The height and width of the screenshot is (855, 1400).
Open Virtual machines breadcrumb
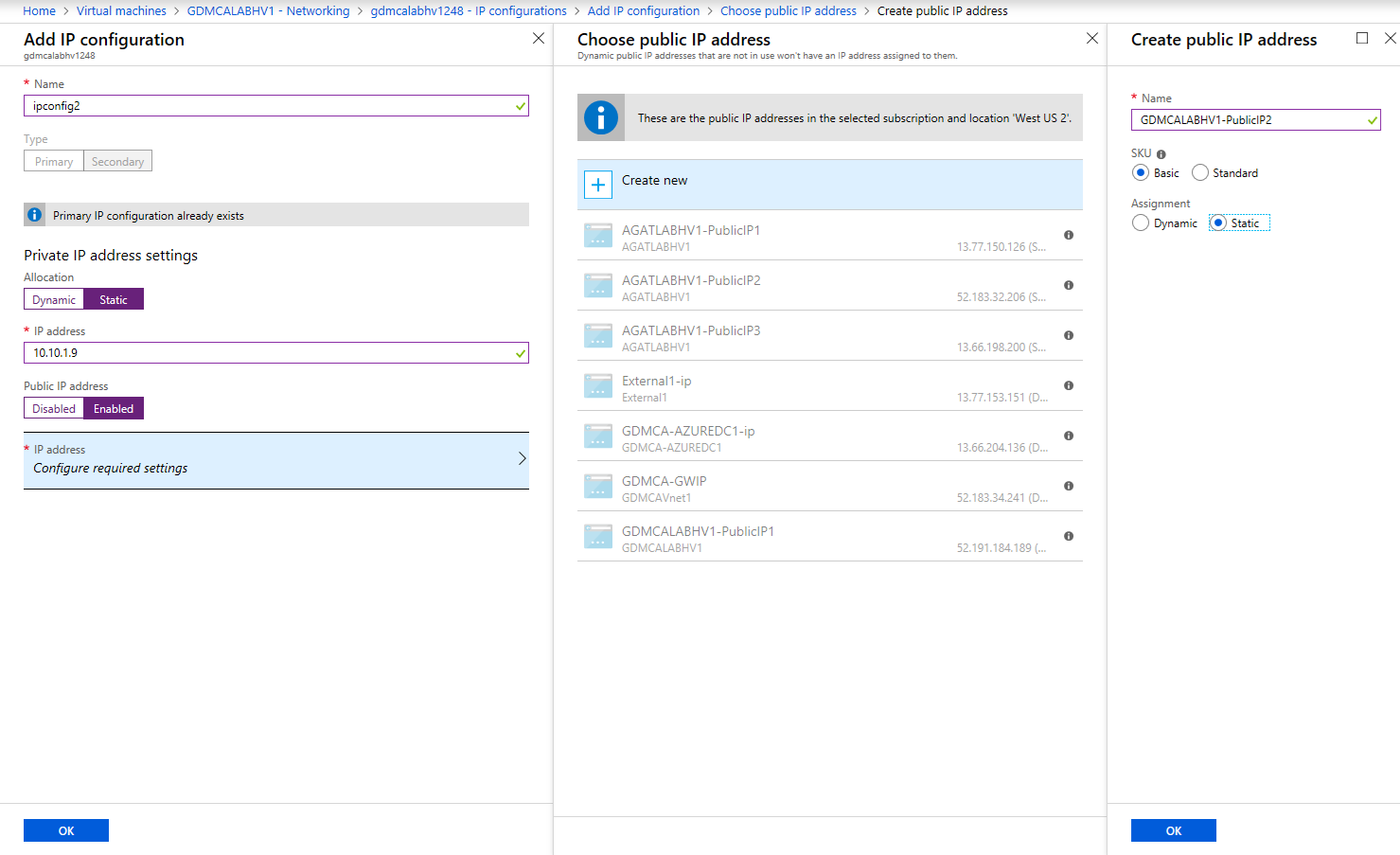(121, 10)
